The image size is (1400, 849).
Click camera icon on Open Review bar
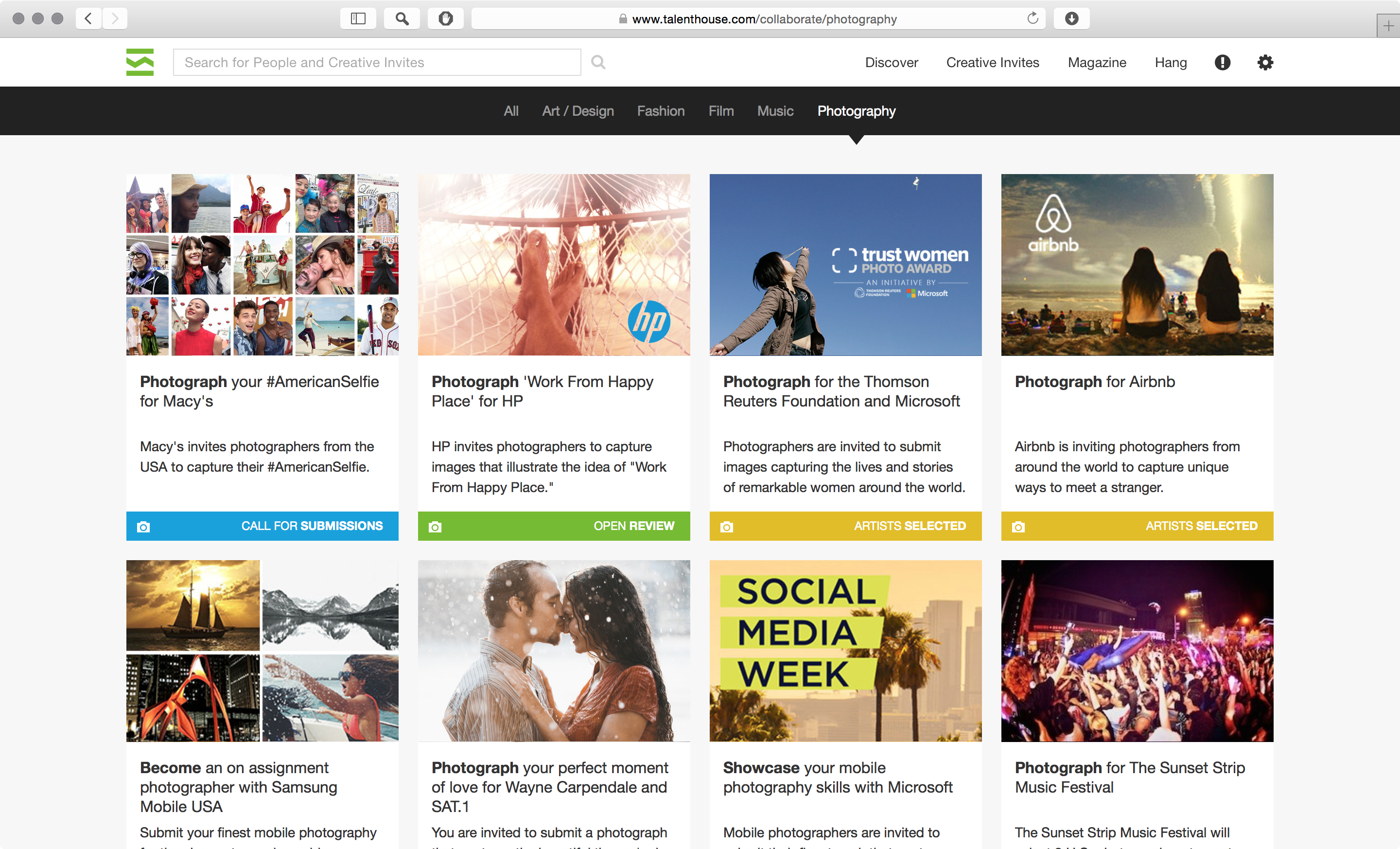coord(435,527)
